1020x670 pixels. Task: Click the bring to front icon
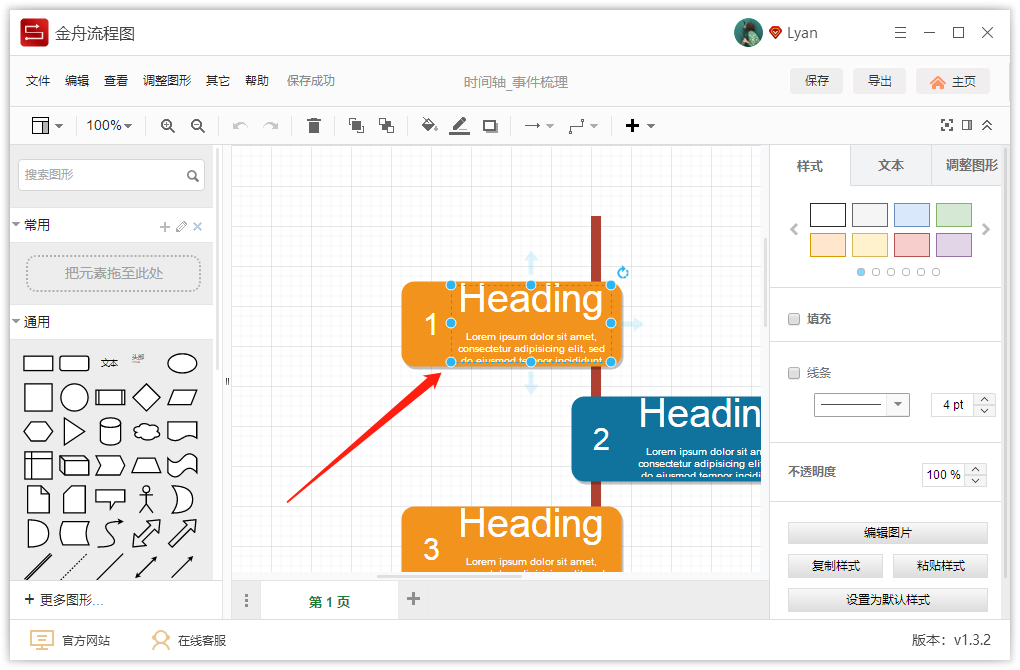[x=356, y=126]
